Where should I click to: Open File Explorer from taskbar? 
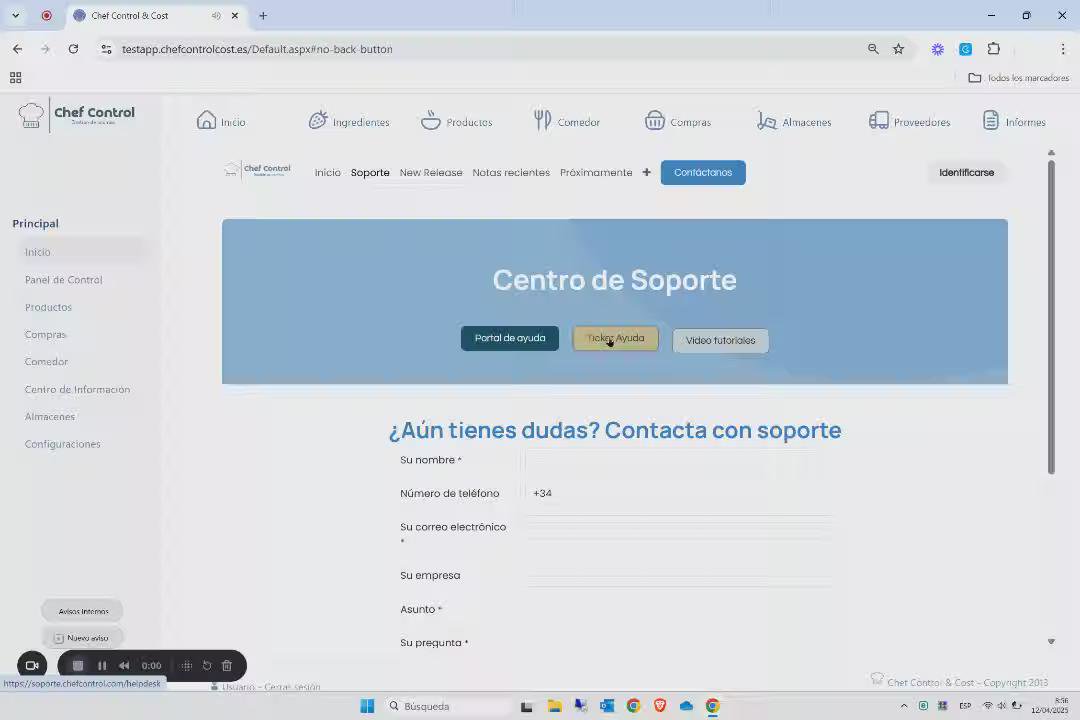pos(554,706)
